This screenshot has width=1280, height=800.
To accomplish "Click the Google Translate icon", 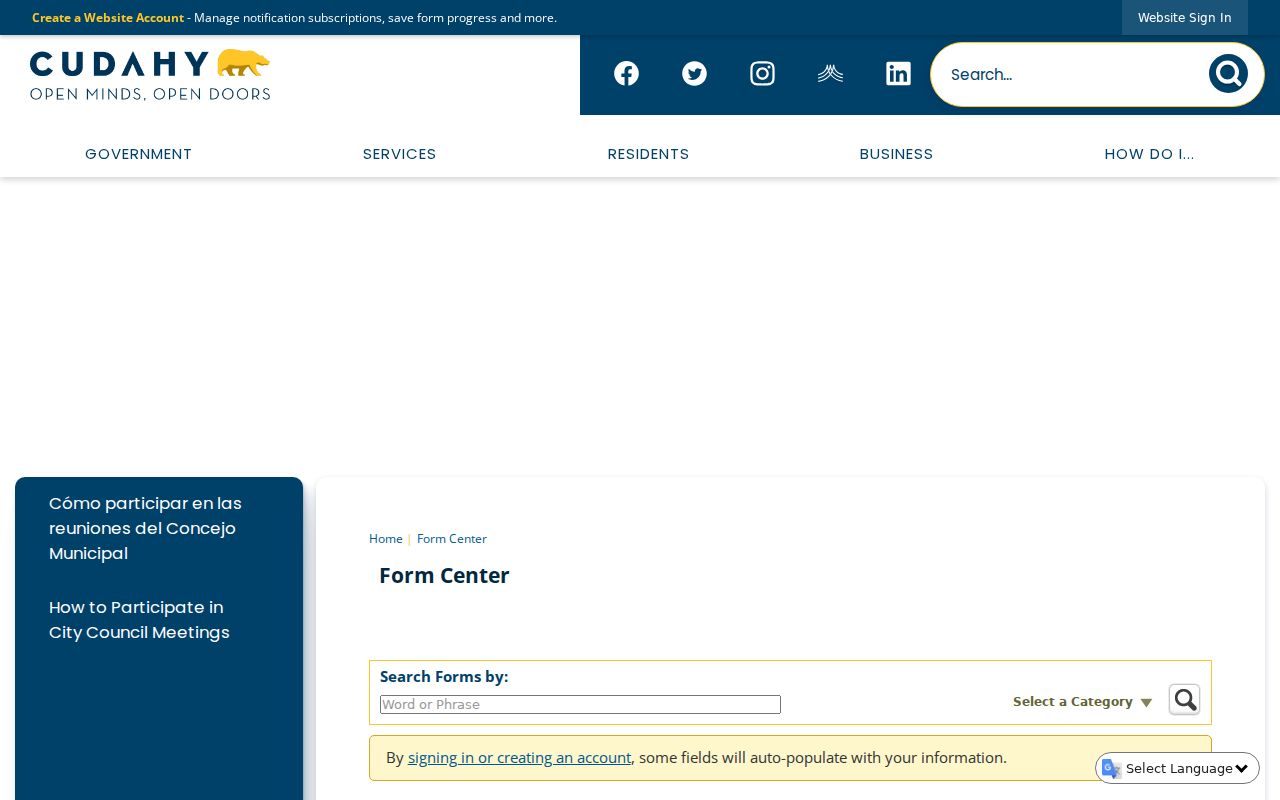I will (1111, 768).
